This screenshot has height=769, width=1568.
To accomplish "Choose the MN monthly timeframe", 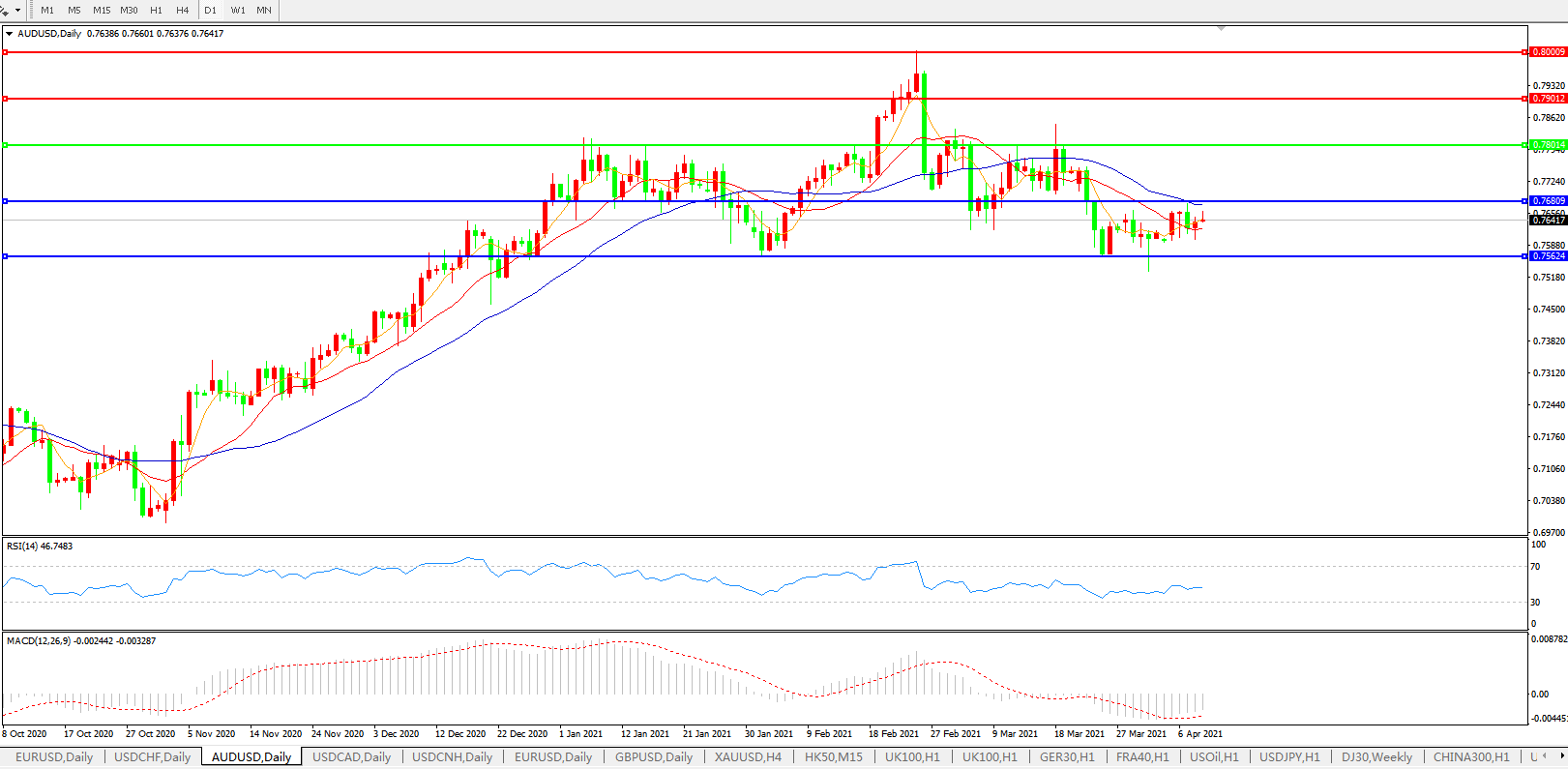I will (264, 11).
